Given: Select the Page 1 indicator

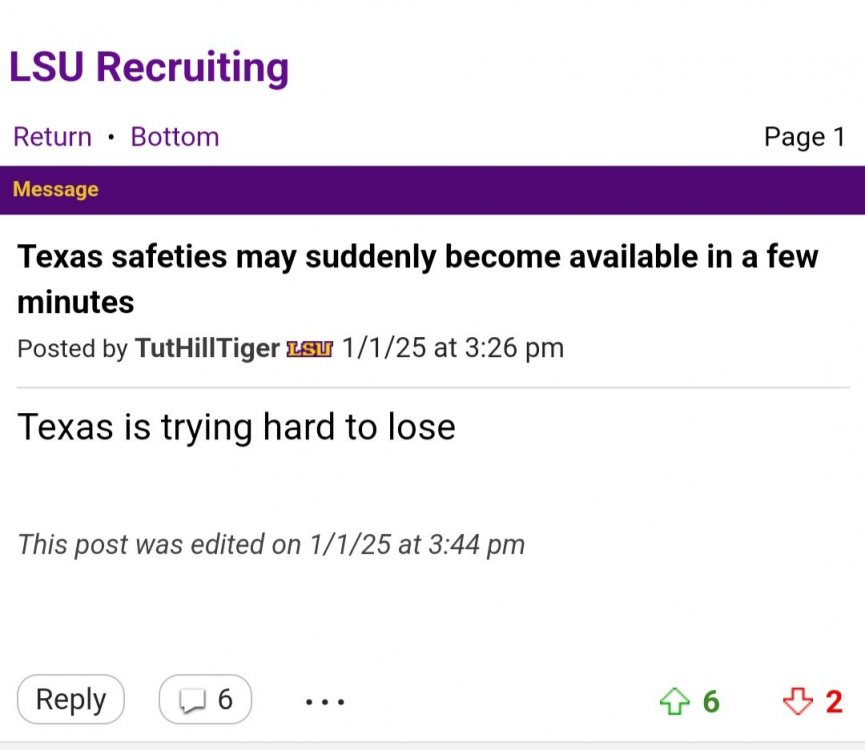Looking at the screenshot, I should pos(805,137).
